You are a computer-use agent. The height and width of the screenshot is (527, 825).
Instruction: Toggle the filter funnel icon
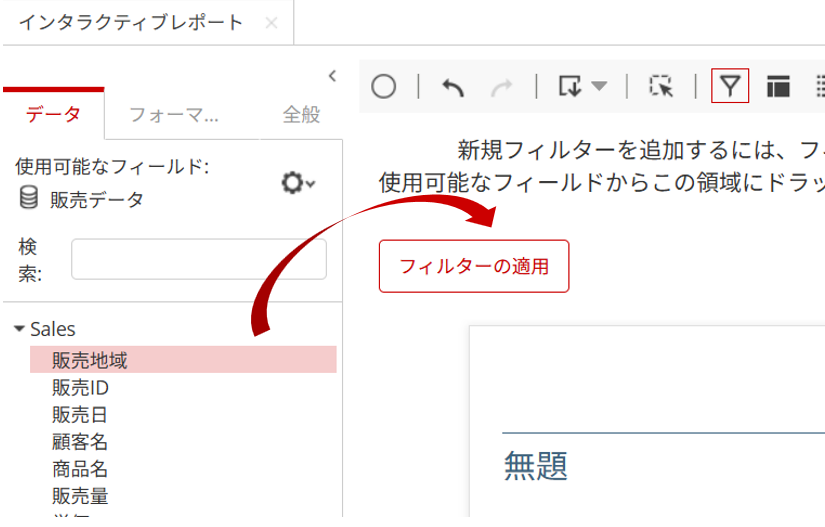click(x=730, y=86)
